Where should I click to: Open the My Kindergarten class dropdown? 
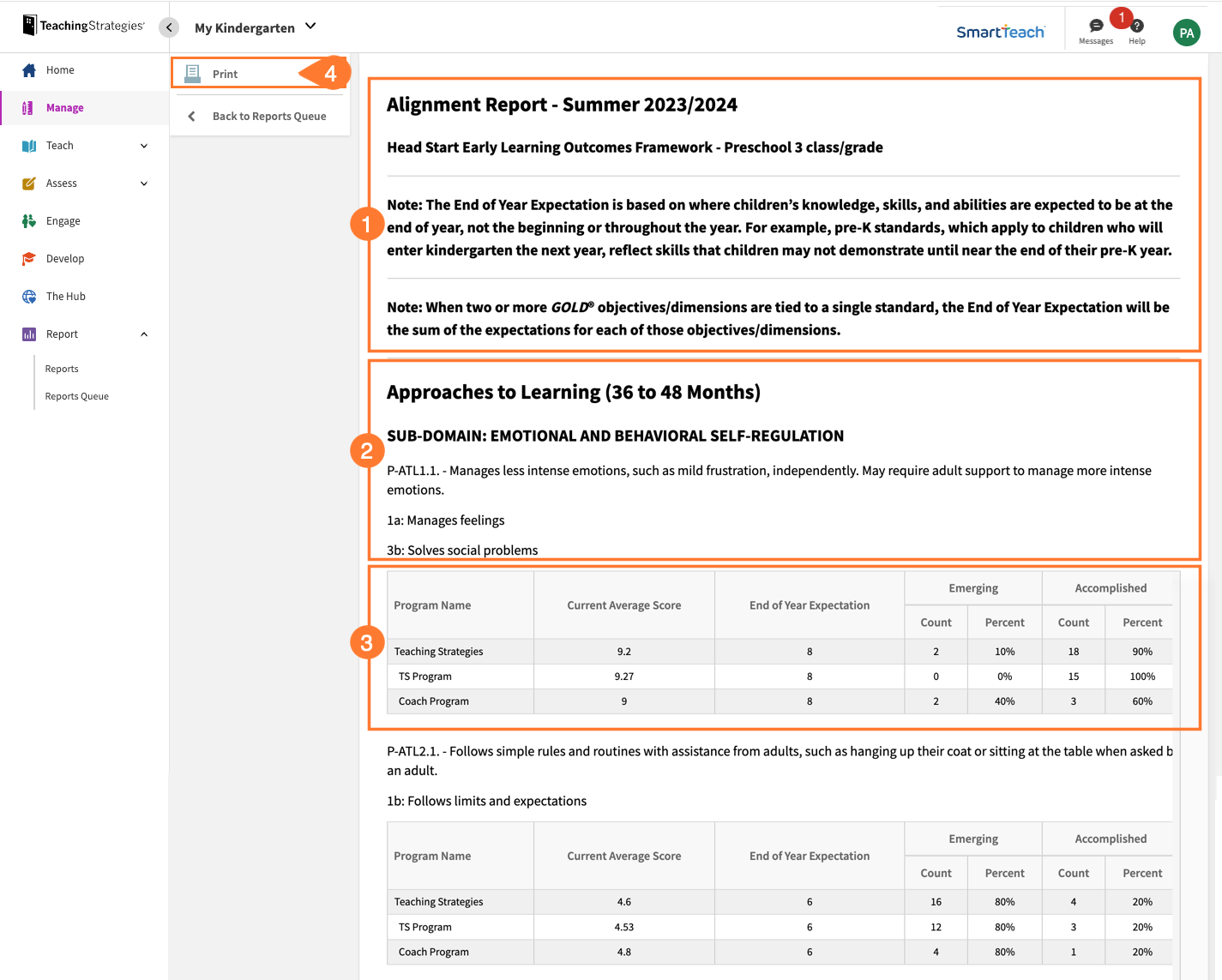click(256, 27)
